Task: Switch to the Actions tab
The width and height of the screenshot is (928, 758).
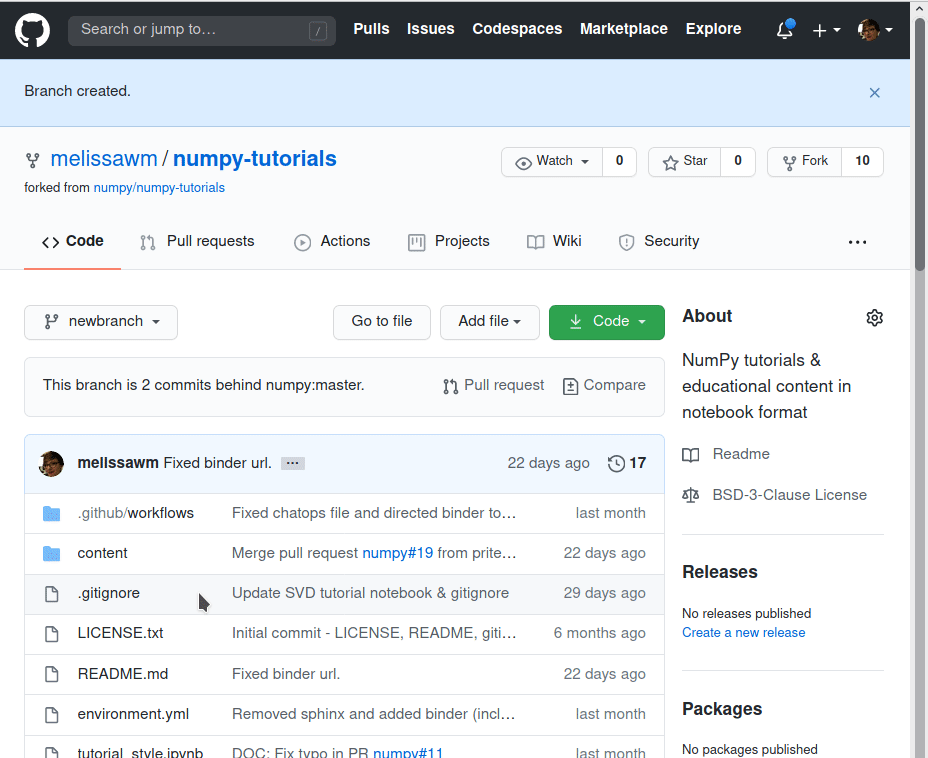Action: point(332,242)
